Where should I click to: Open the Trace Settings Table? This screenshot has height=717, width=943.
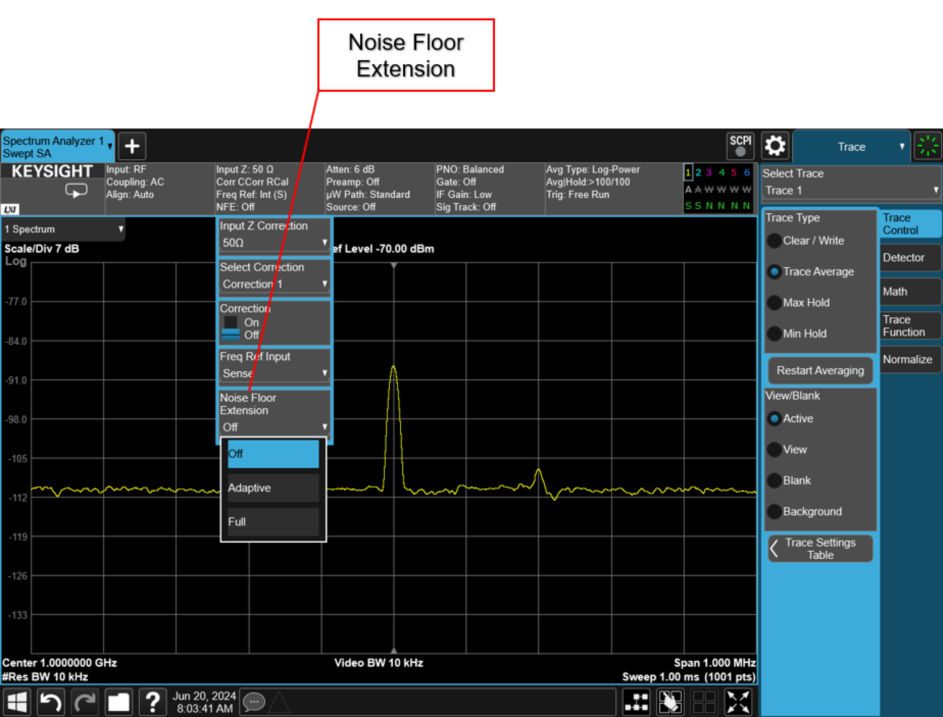pyautogui.click(x=820, y=548)
